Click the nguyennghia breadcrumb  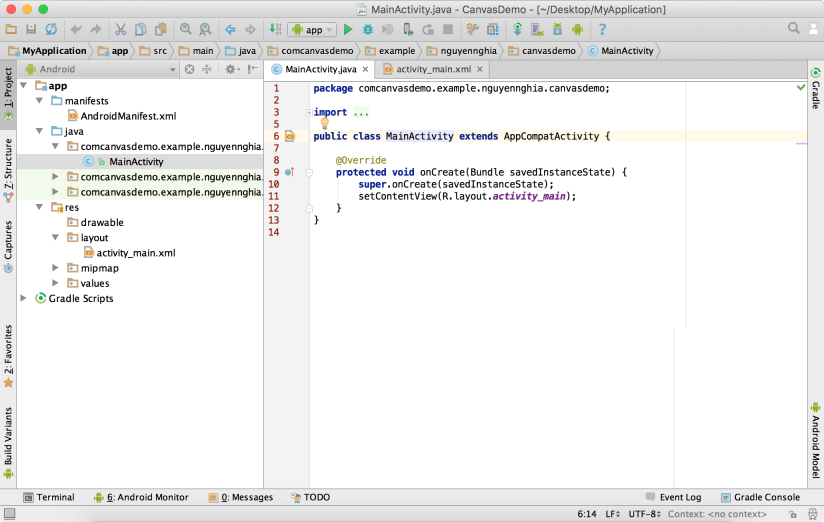[461, 50]
